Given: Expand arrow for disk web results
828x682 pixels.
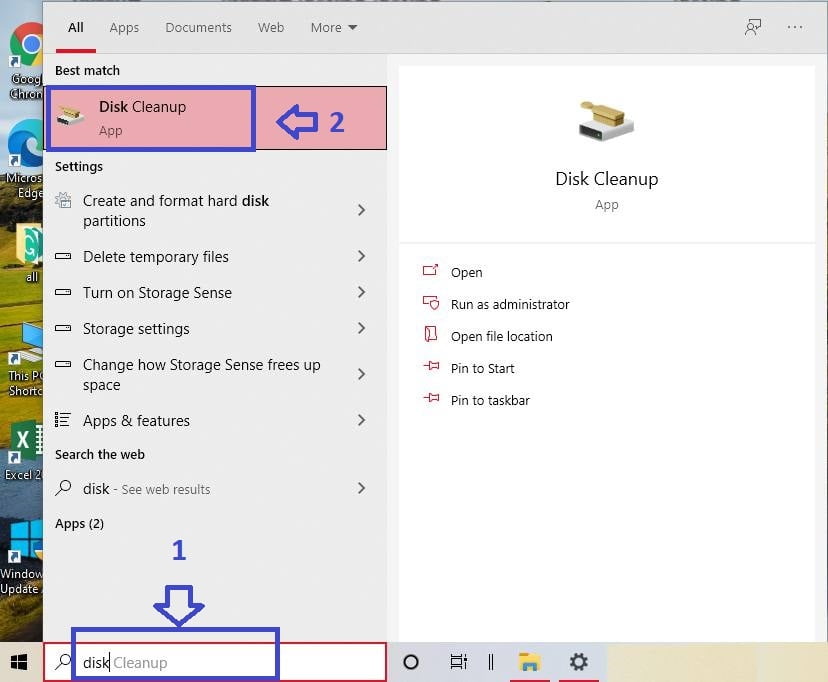Looking at the screenshot, I should click(361, 488).
